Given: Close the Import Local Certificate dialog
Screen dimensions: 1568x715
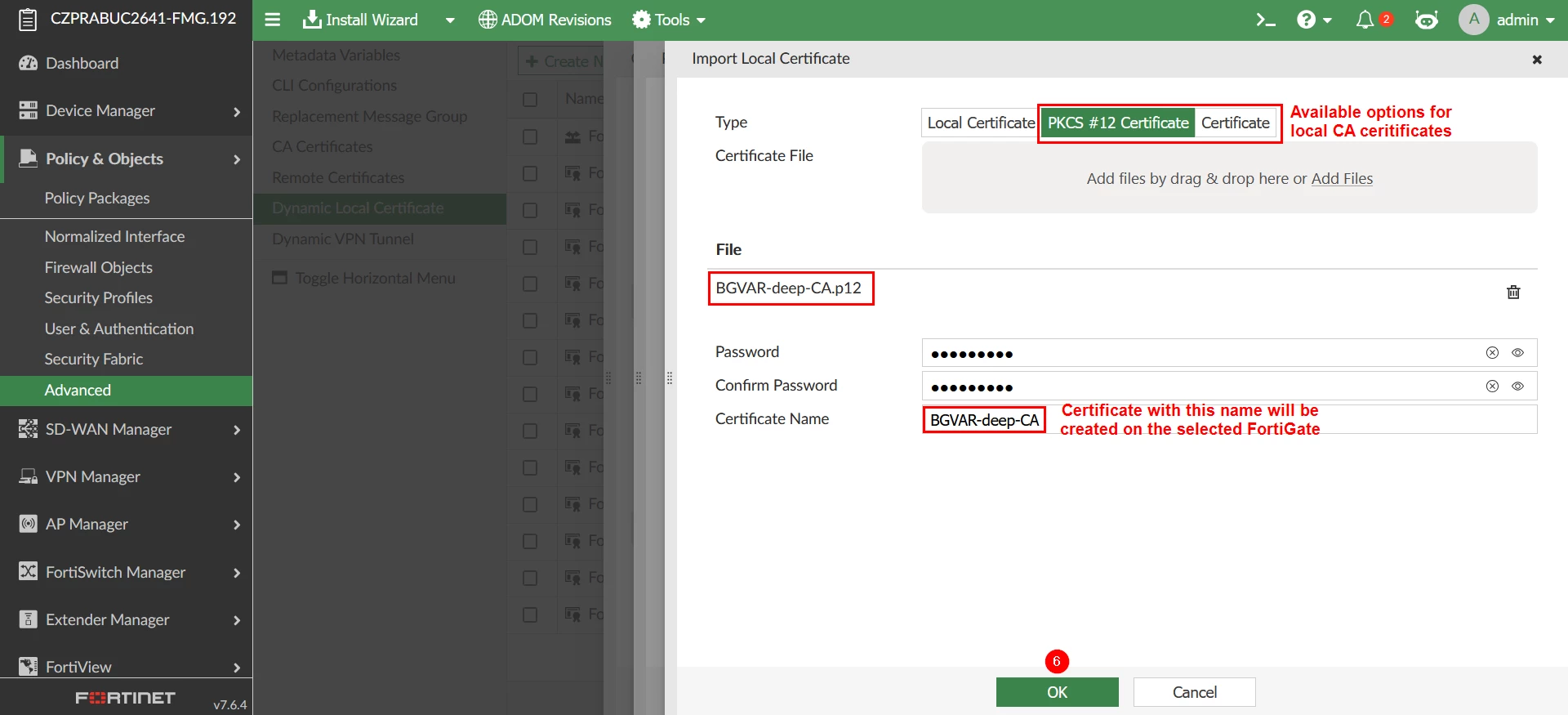Looking at the screenshot, I should coord(1537,59).
